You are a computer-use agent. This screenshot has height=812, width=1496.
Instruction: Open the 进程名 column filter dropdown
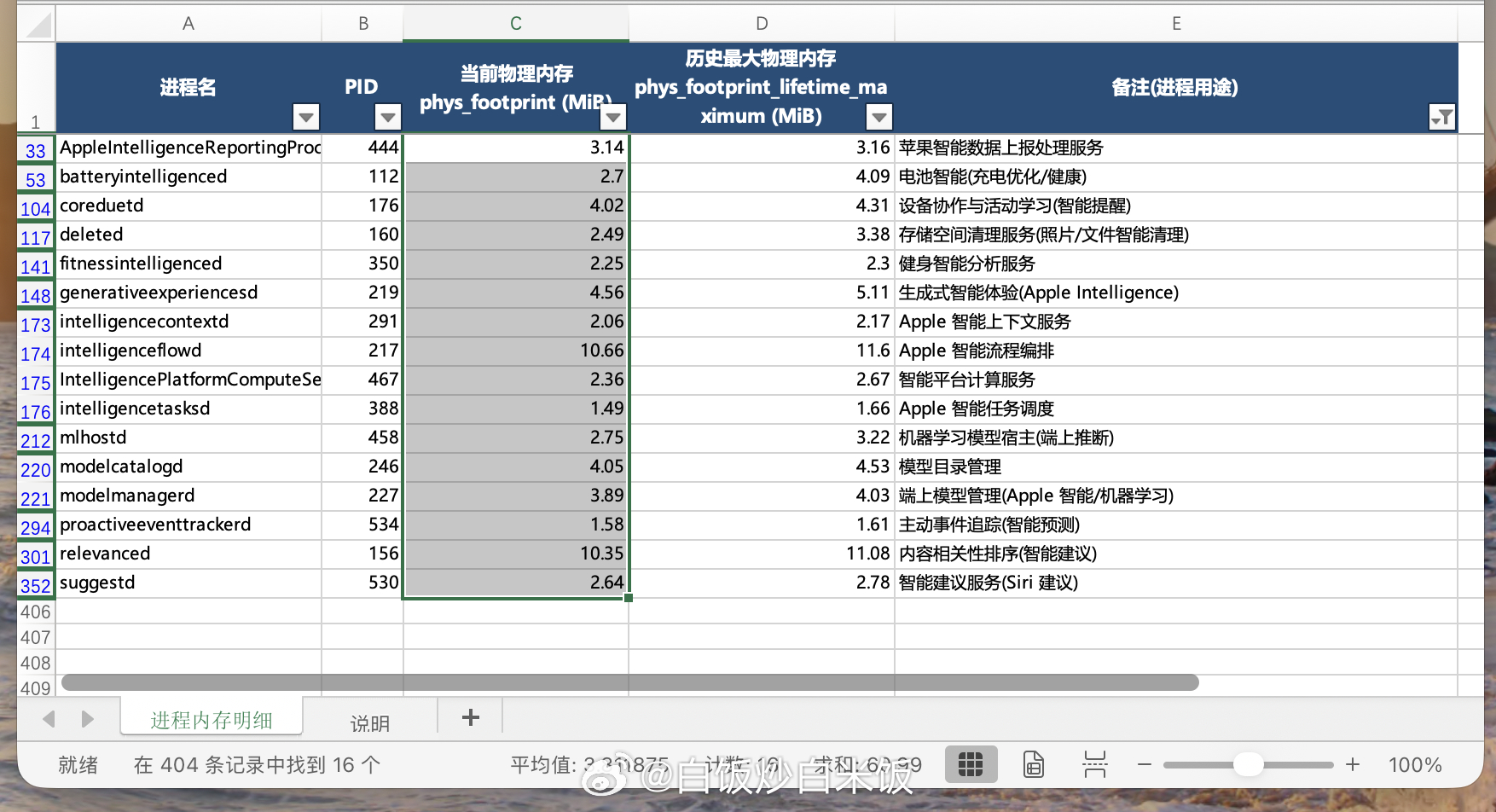pos(305,116)
